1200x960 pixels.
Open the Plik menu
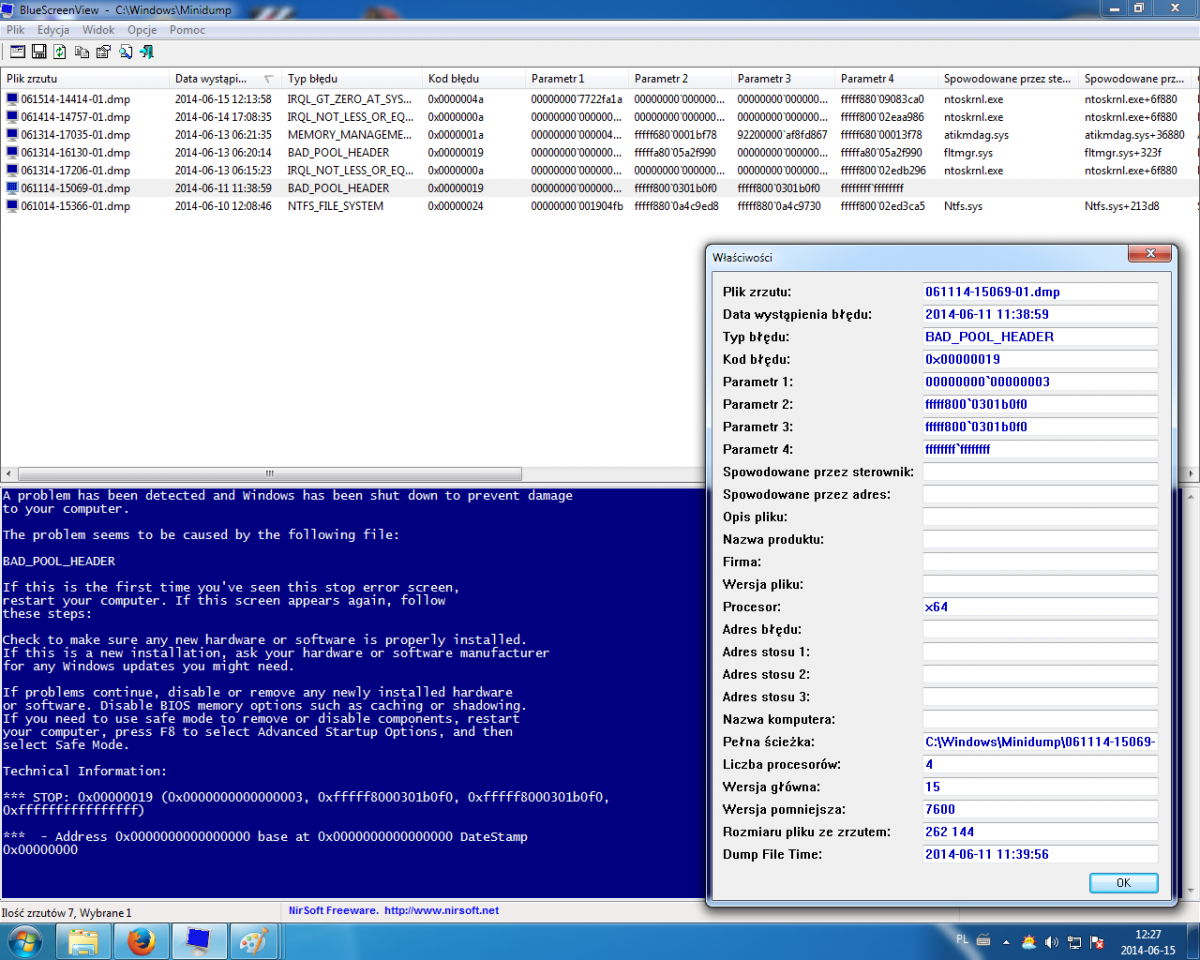(x=15, y=30)
